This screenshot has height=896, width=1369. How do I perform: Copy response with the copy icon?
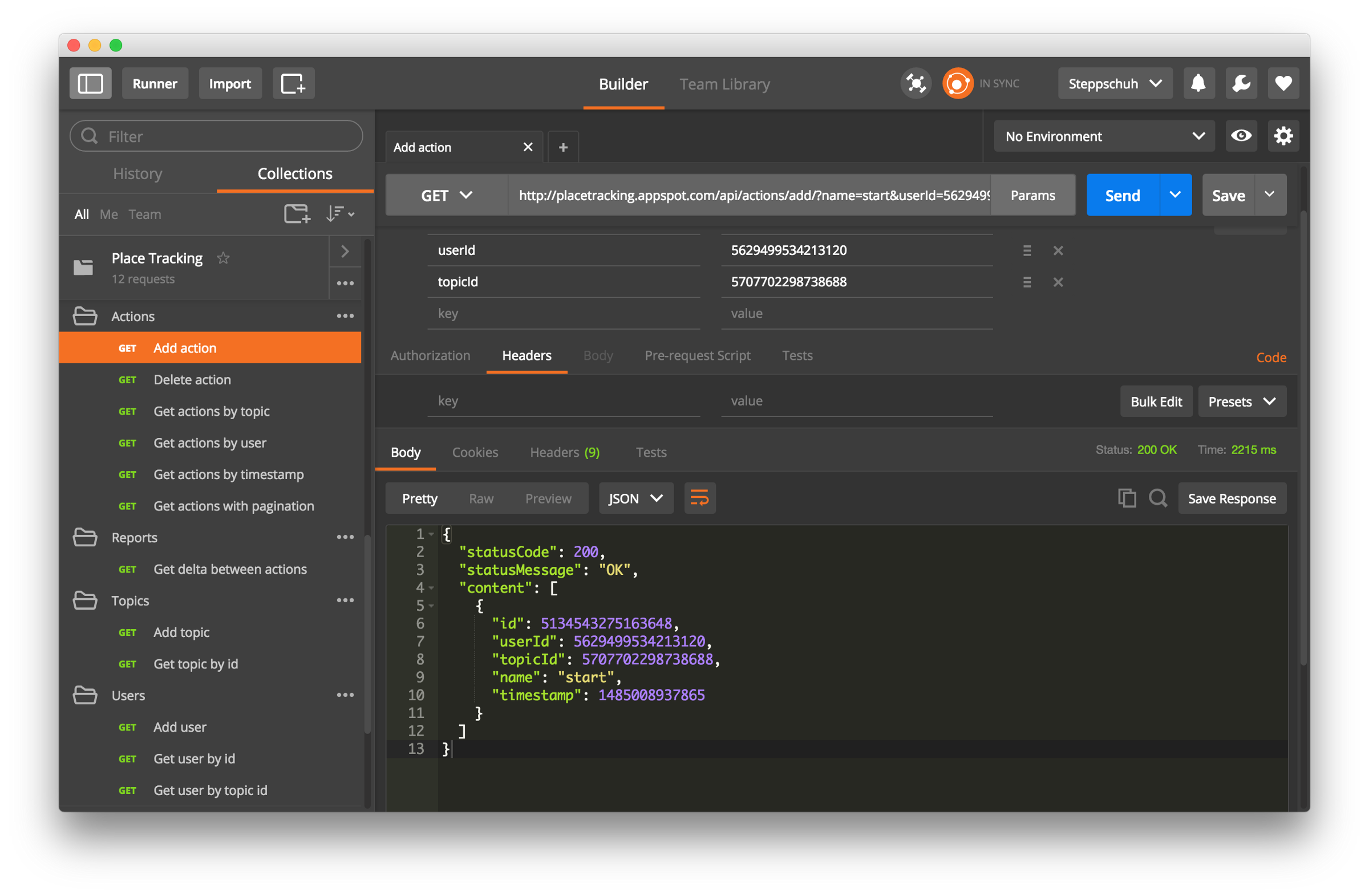[1126, 498]
